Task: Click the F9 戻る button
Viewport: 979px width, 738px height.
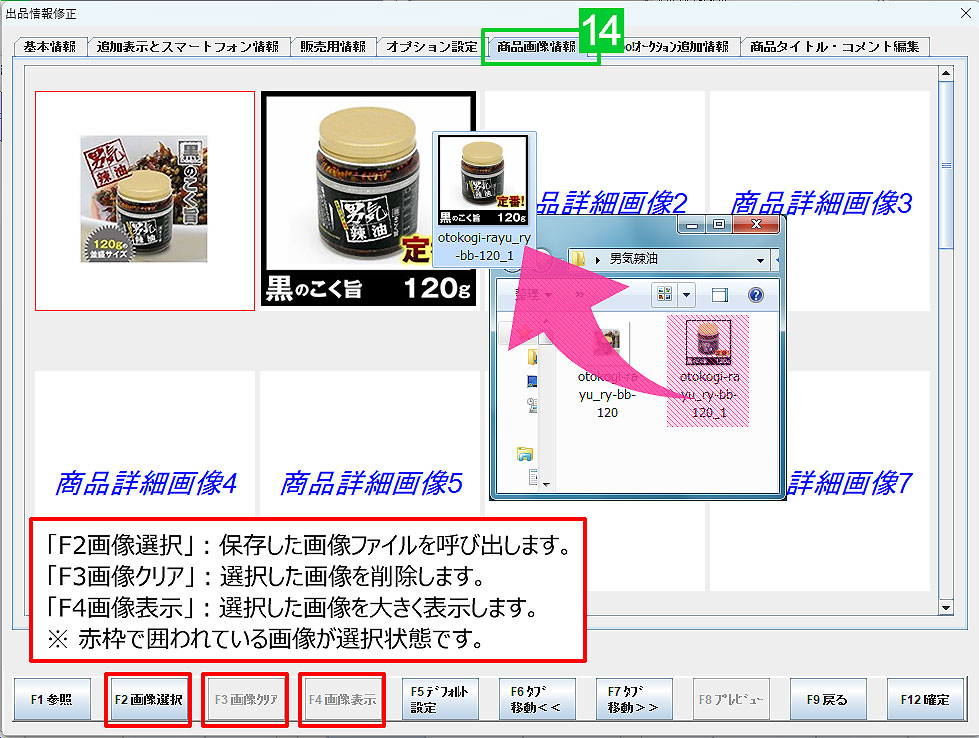Action: [x=830, y=699]
